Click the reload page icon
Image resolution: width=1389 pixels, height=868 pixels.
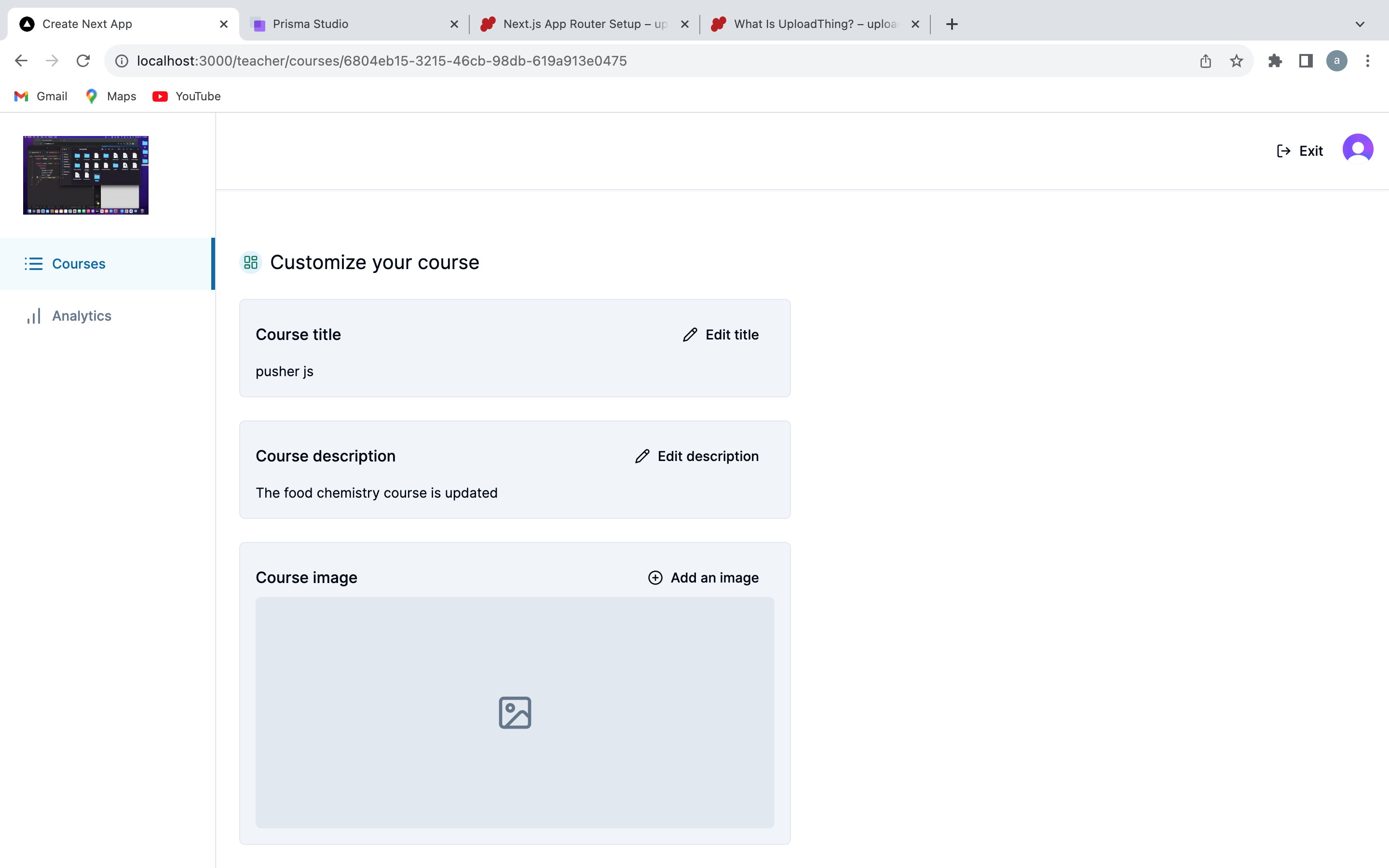point(83,61)
